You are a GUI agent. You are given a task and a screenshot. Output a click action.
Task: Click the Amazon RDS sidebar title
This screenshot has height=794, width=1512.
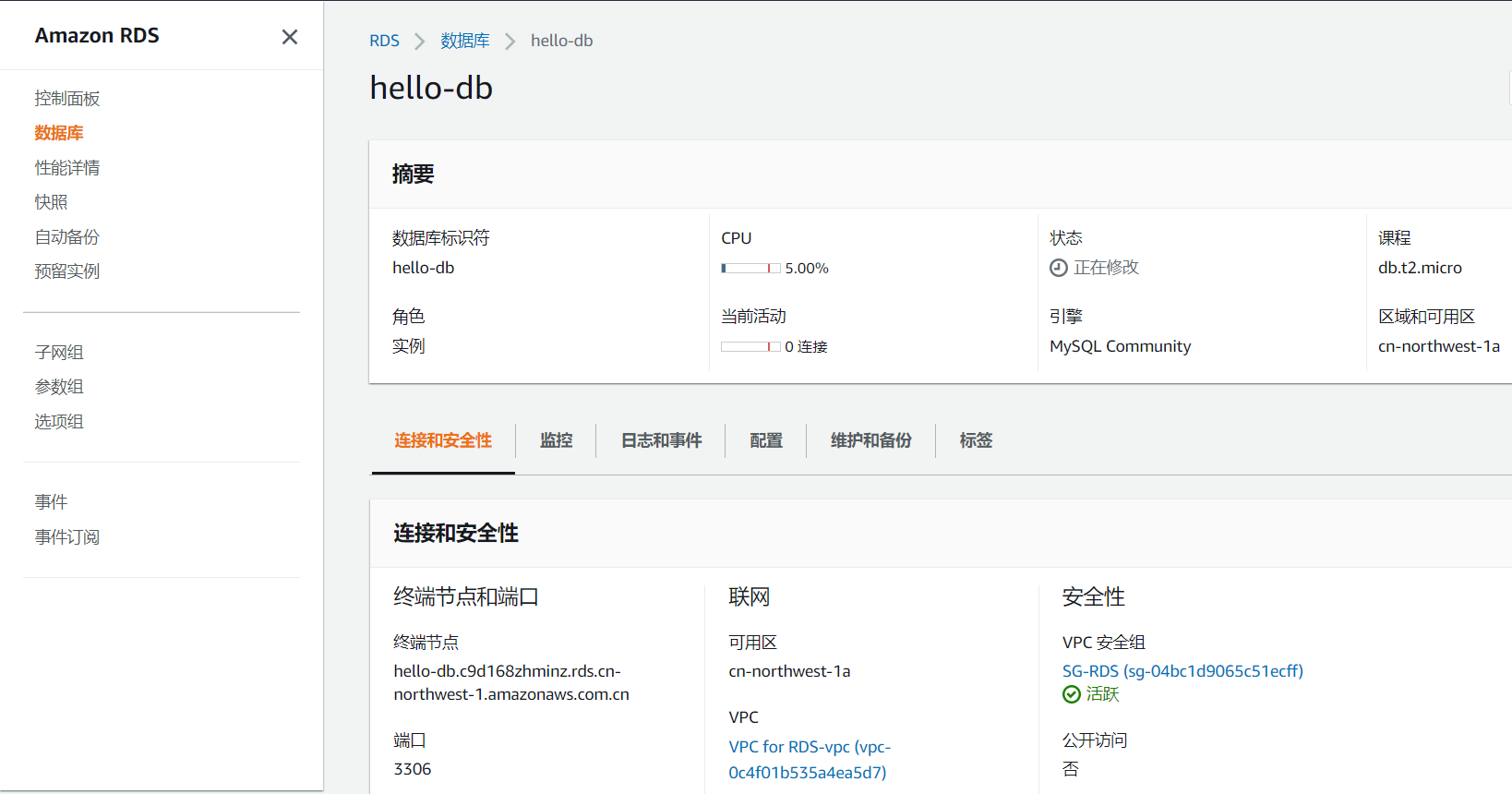point(97,35)
